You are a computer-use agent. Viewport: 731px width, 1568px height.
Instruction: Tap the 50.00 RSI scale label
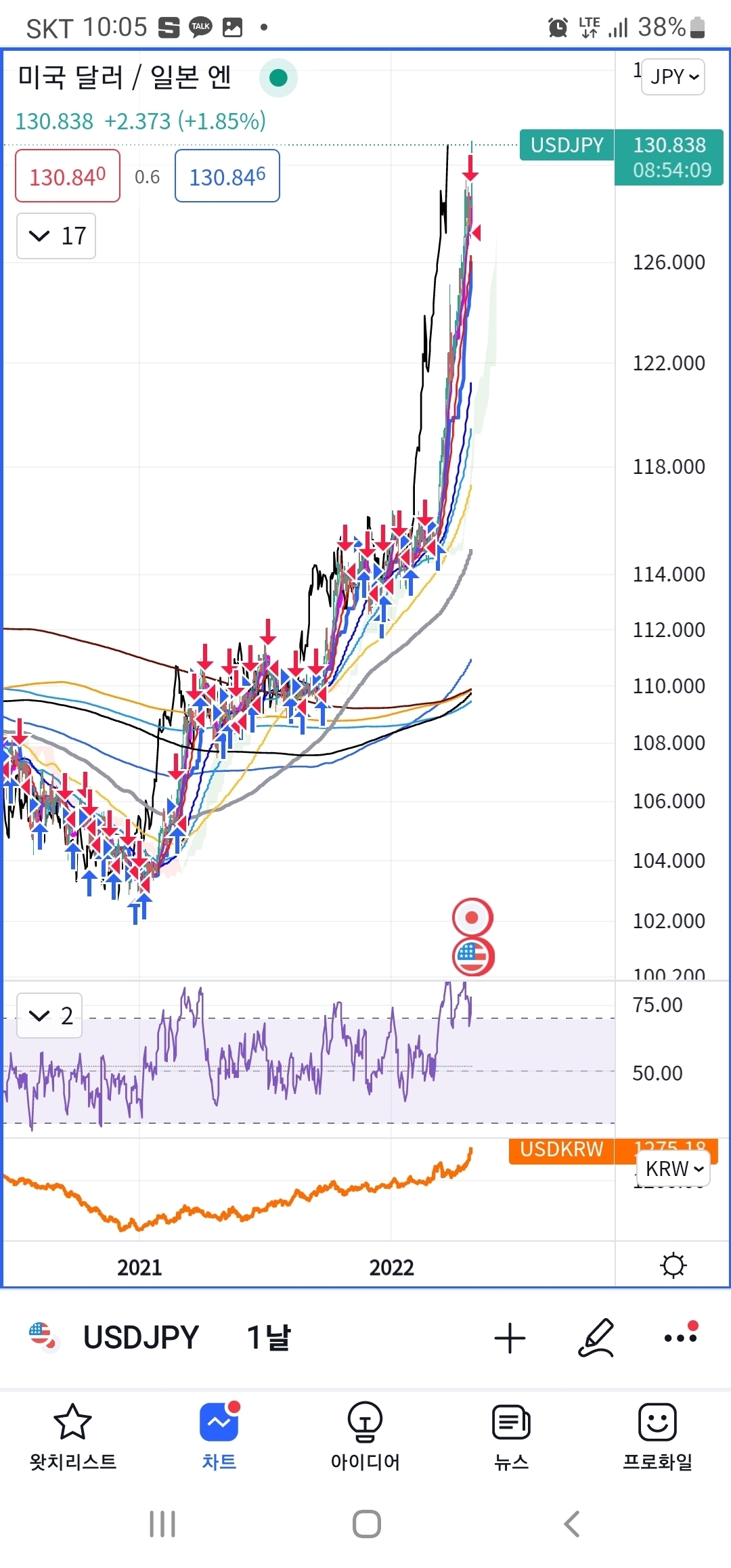coord(657,1073)
